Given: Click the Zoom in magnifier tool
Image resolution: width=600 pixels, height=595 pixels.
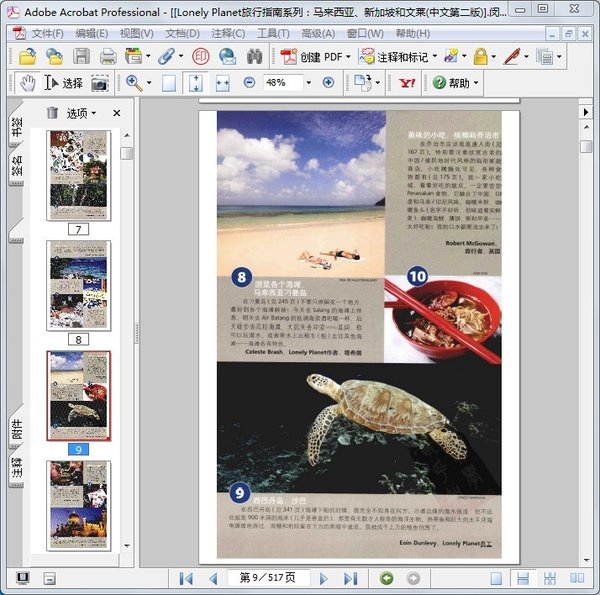Looking at the screenshot, I should point(134,83).
